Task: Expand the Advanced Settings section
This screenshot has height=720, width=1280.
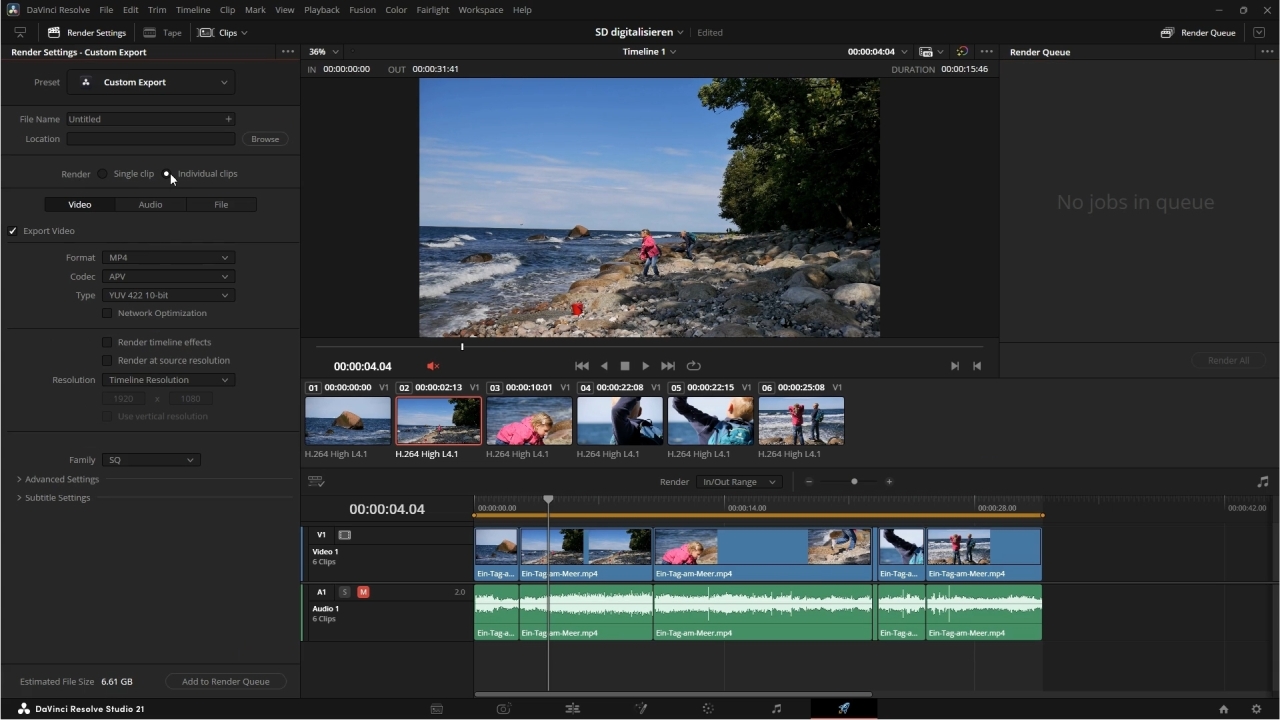Action: click(x=19, y=480)
